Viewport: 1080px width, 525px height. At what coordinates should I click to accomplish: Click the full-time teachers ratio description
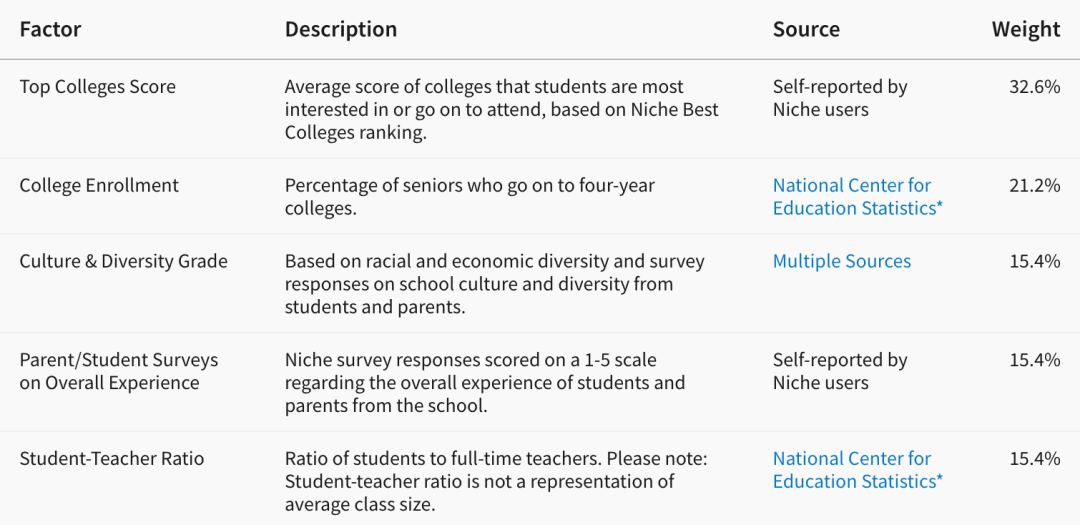pyautogui.click(x=495, y=481)
